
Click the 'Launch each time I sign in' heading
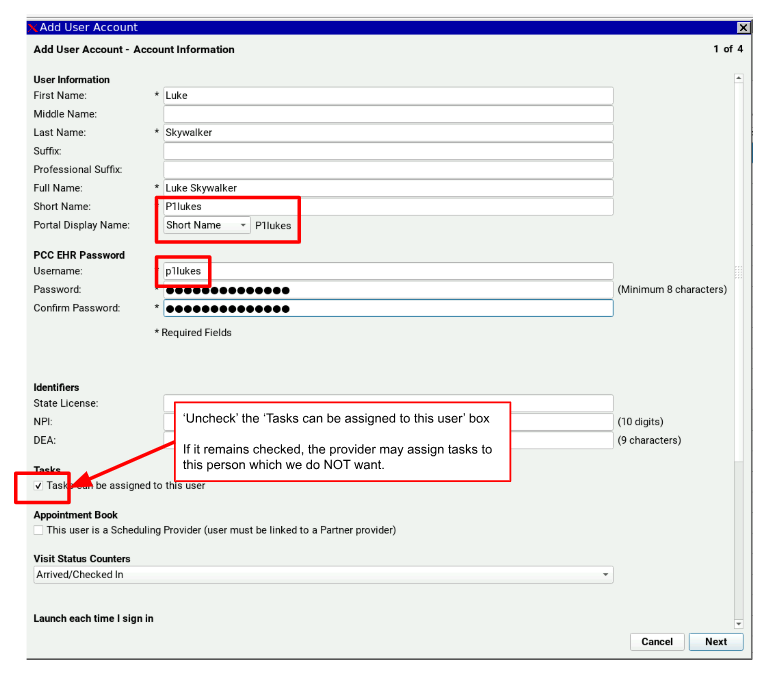coord(93,619)
